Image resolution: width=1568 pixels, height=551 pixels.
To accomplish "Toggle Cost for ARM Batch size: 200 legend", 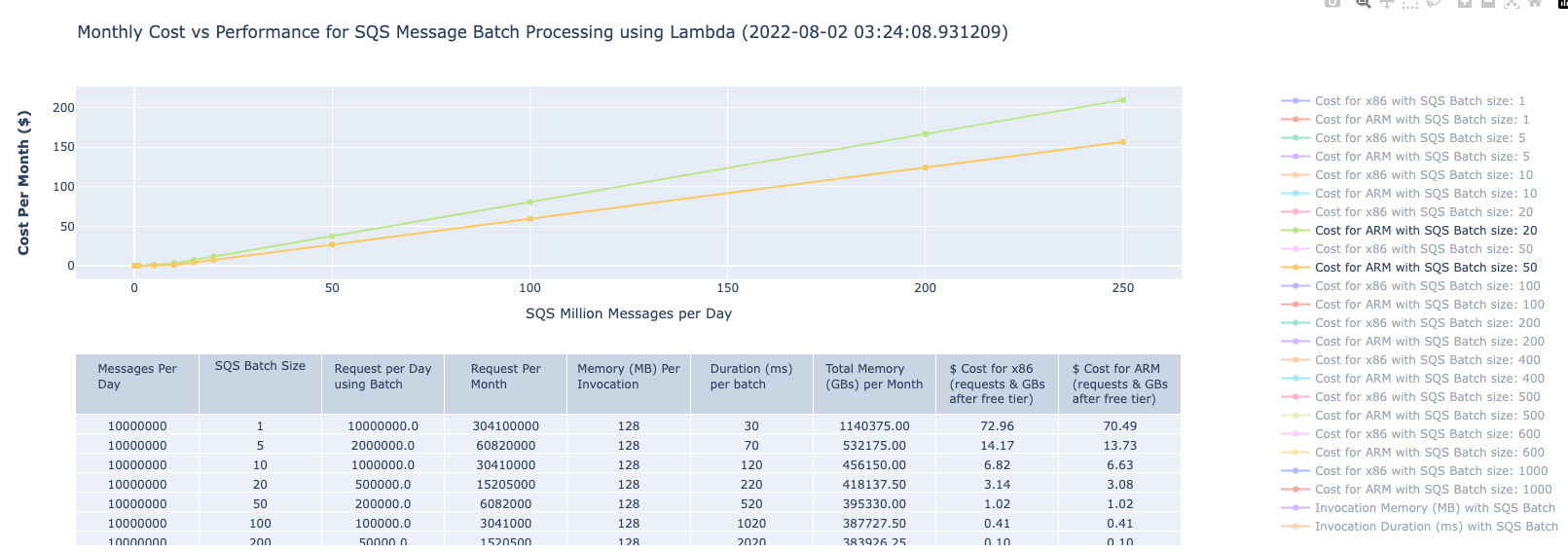I will [x=1413, y=342].
